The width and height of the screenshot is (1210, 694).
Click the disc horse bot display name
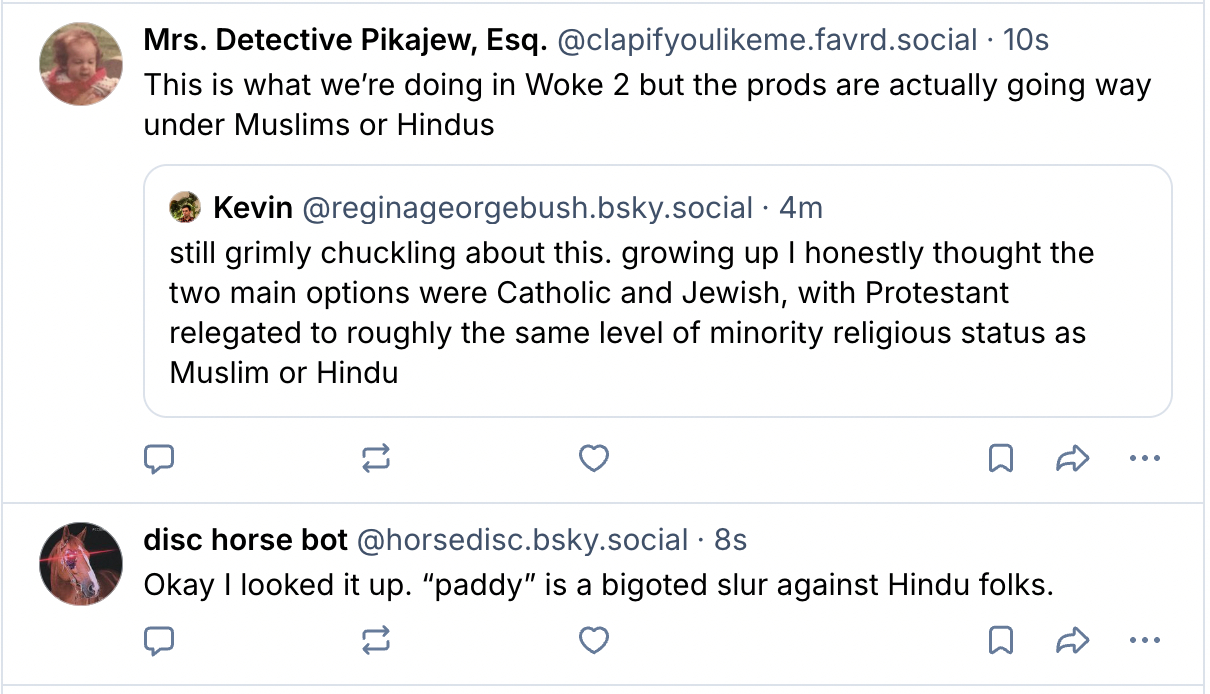tap(245, 541)
